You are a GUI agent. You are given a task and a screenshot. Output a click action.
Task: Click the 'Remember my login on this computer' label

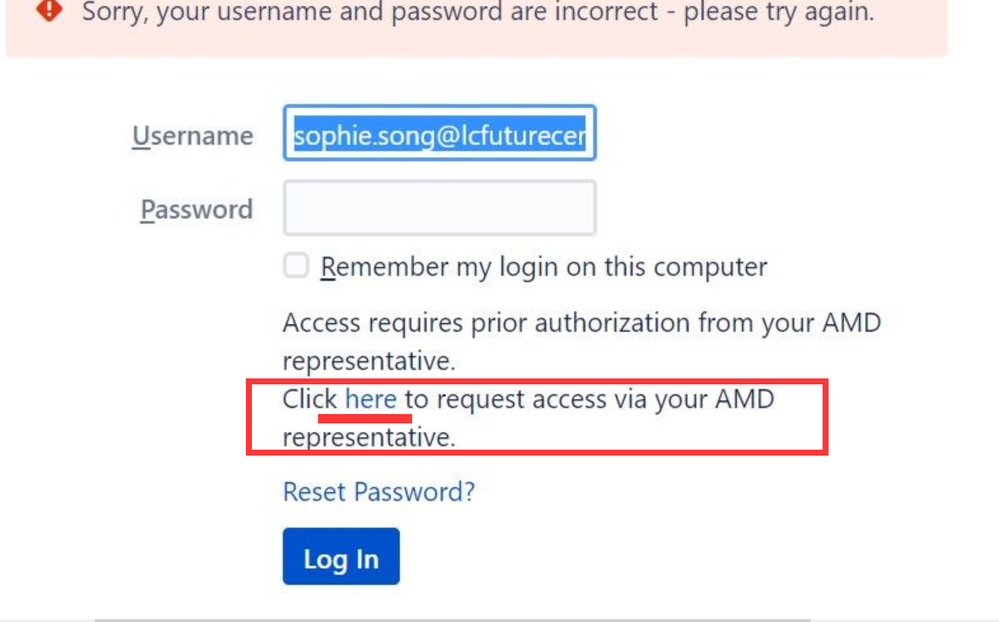543,266
